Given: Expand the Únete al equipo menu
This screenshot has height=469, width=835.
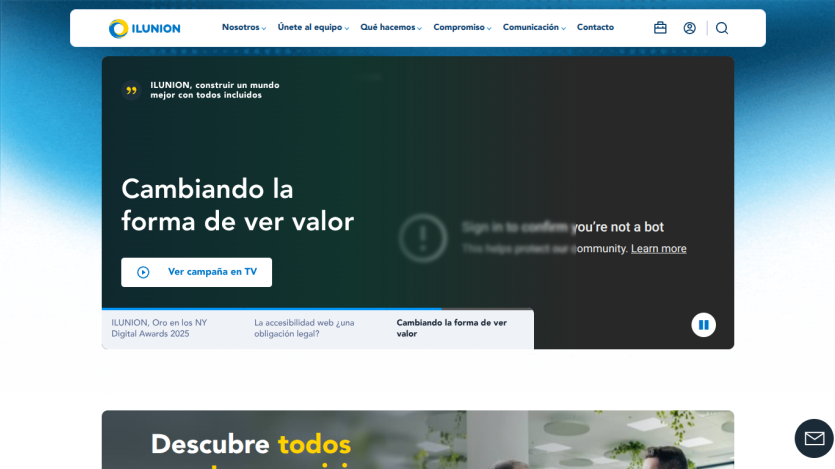Looking at the screenshot, I should click(x=313, y=27).
